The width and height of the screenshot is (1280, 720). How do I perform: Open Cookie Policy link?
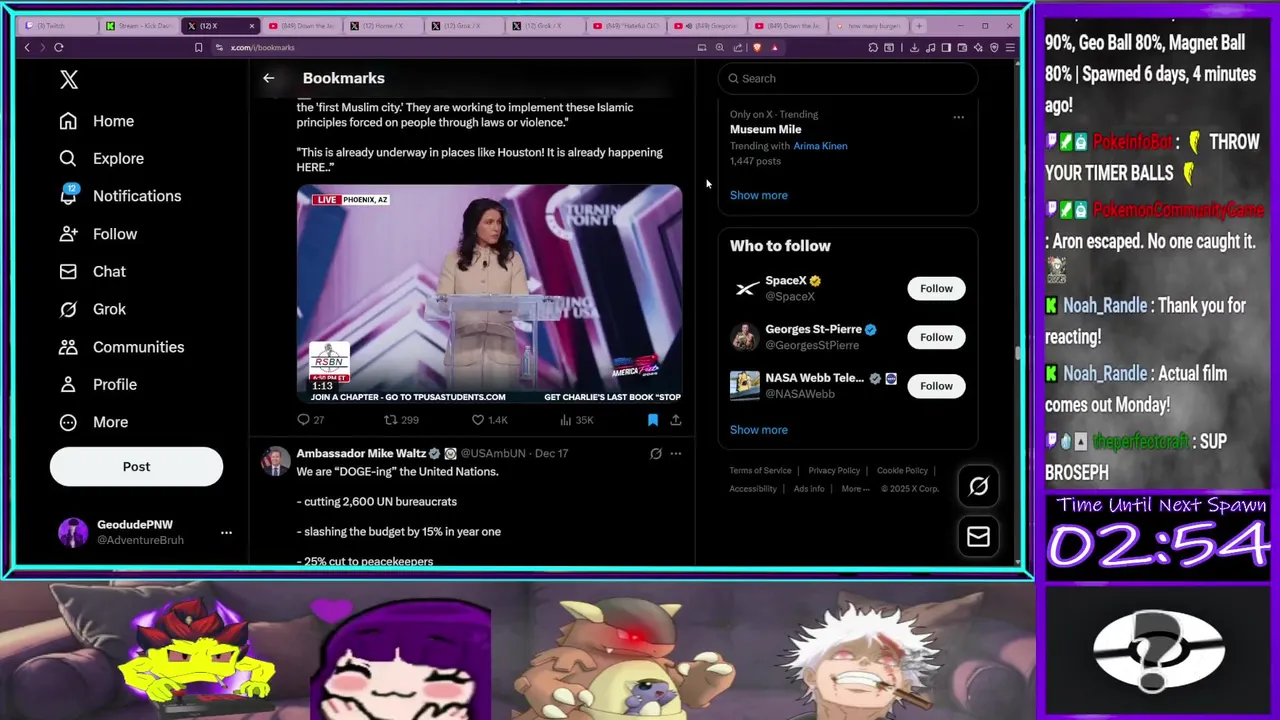coord(902,470)
